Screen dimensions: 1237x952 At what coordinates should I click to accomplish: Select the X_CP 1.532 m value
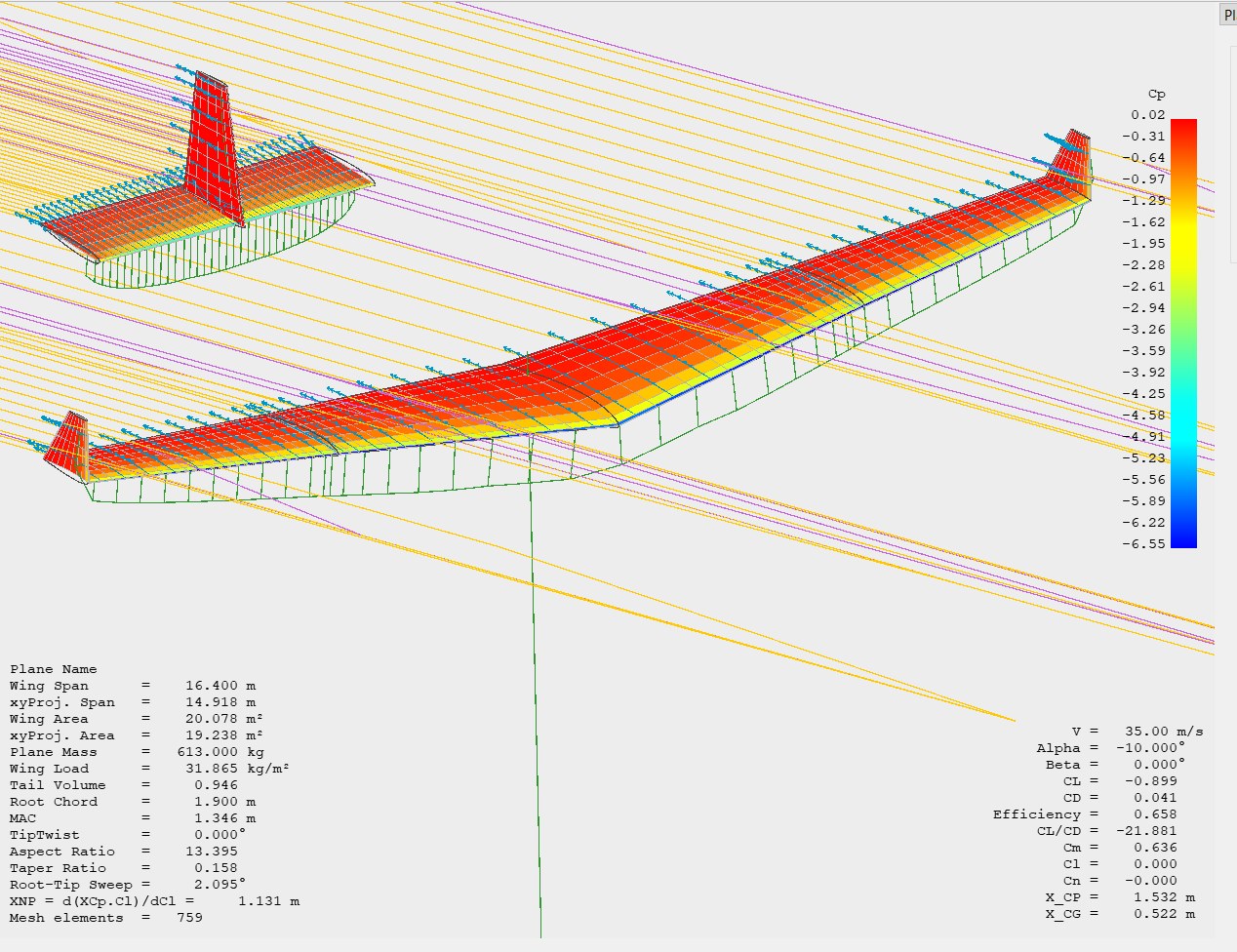(1164, 897)
